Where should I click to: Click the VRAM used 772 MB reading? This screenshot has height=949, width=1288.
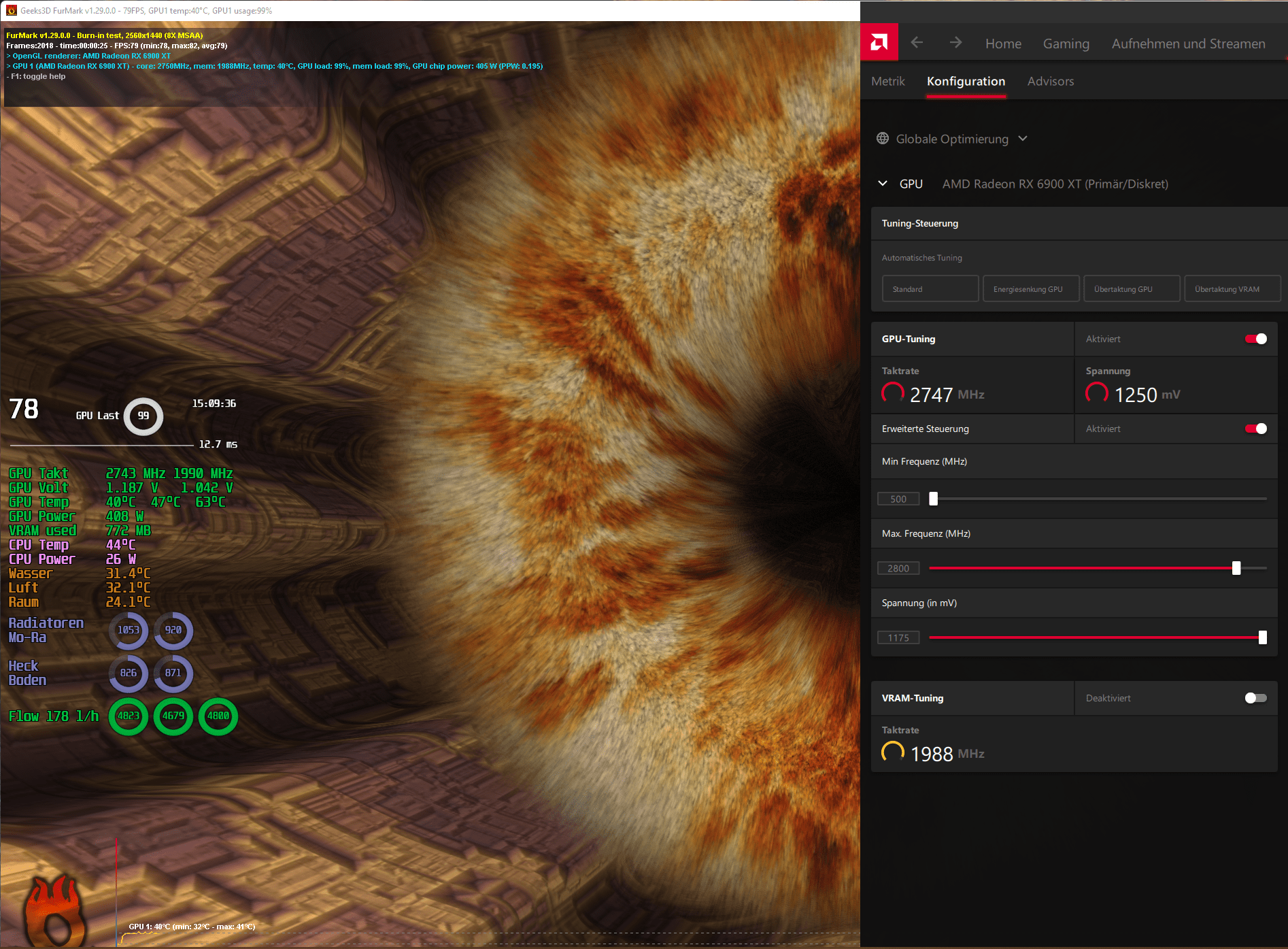point(128,531)
